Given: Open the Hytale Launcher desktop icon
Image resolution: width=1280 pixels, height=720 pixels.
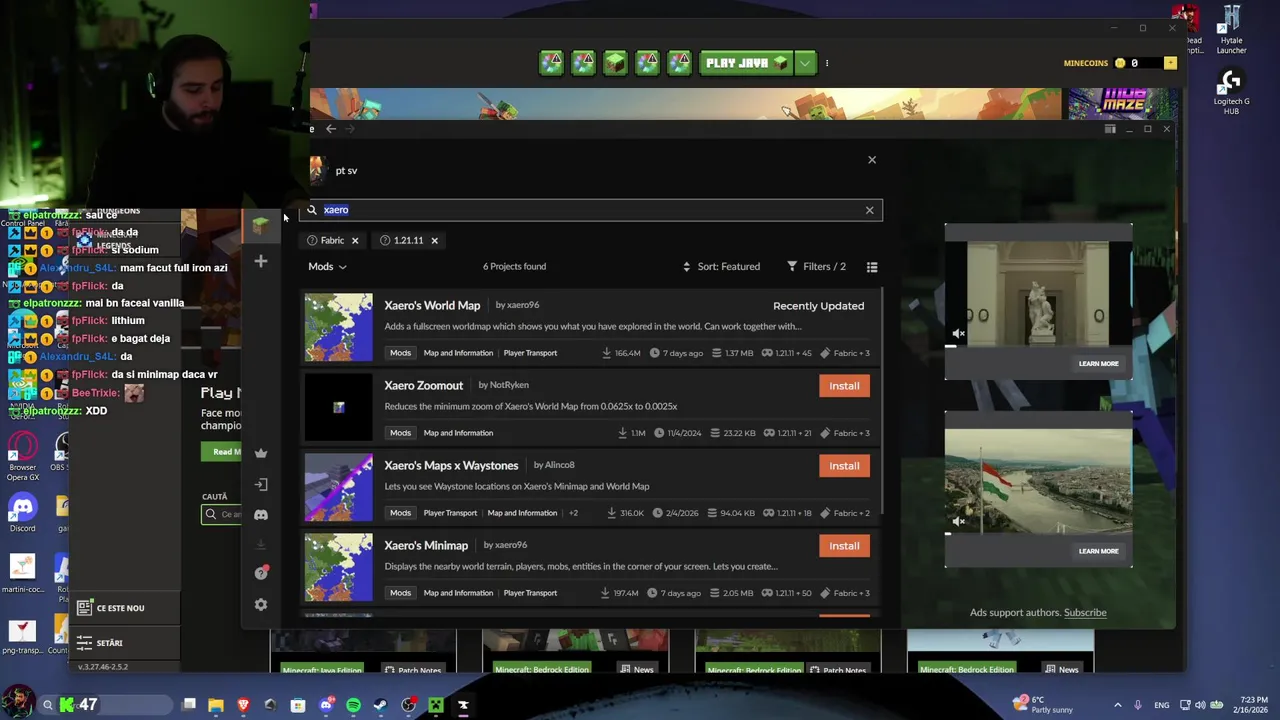Looking at the screenshot, I should [x=1231, y=30].
